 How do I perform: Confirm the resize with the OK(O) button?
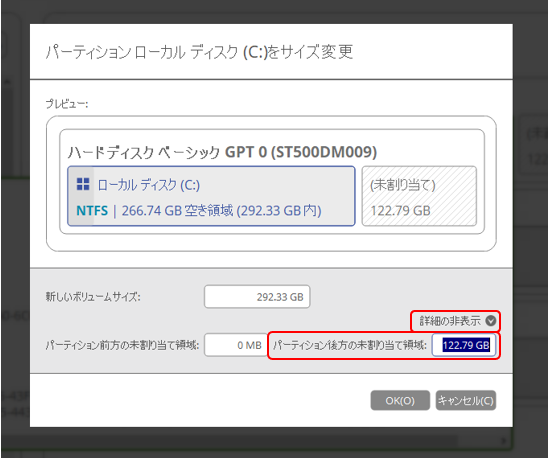point(400,400)
